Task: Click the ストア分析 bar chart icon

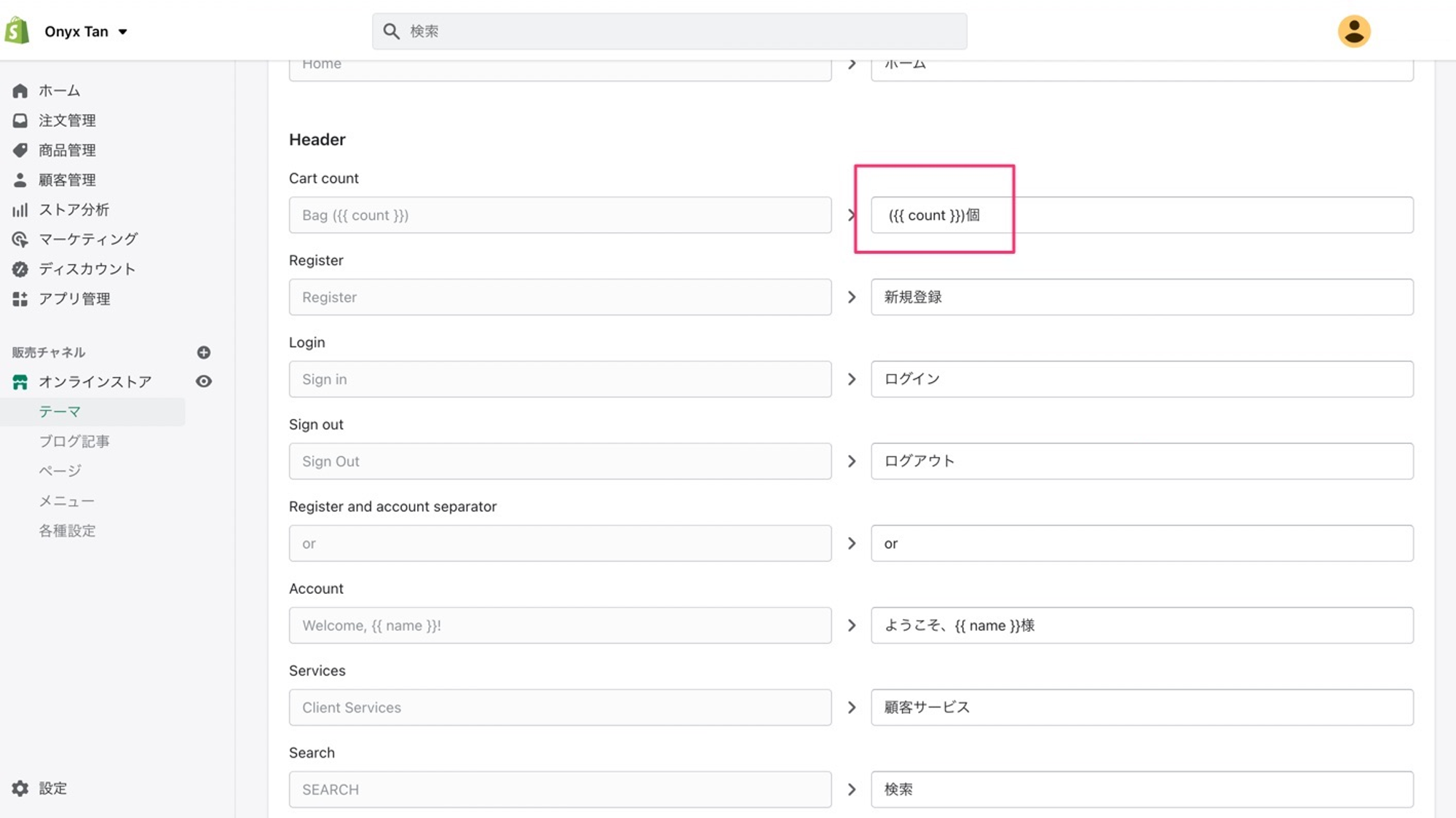Action: 20,210
